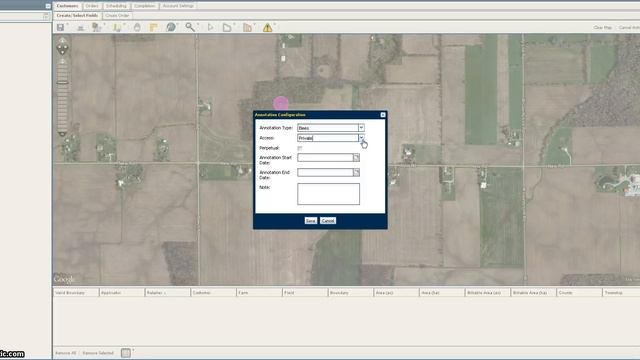Click the pink annotation marker on map

281,103
